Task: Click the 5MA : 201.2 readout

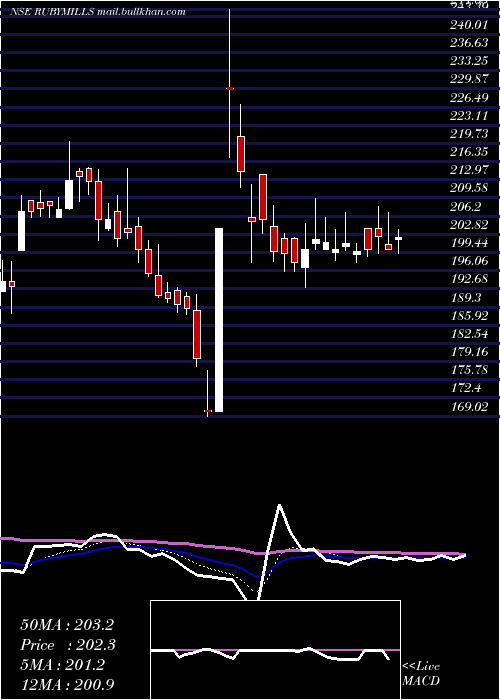Action: 62,664
